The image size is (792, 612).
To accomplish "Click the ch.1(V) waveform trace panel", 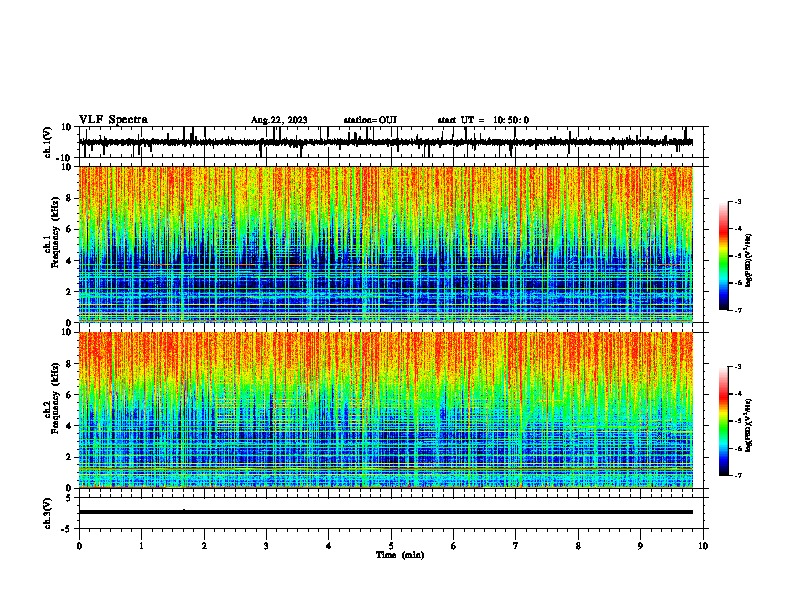I will click(x=393, y=142).
